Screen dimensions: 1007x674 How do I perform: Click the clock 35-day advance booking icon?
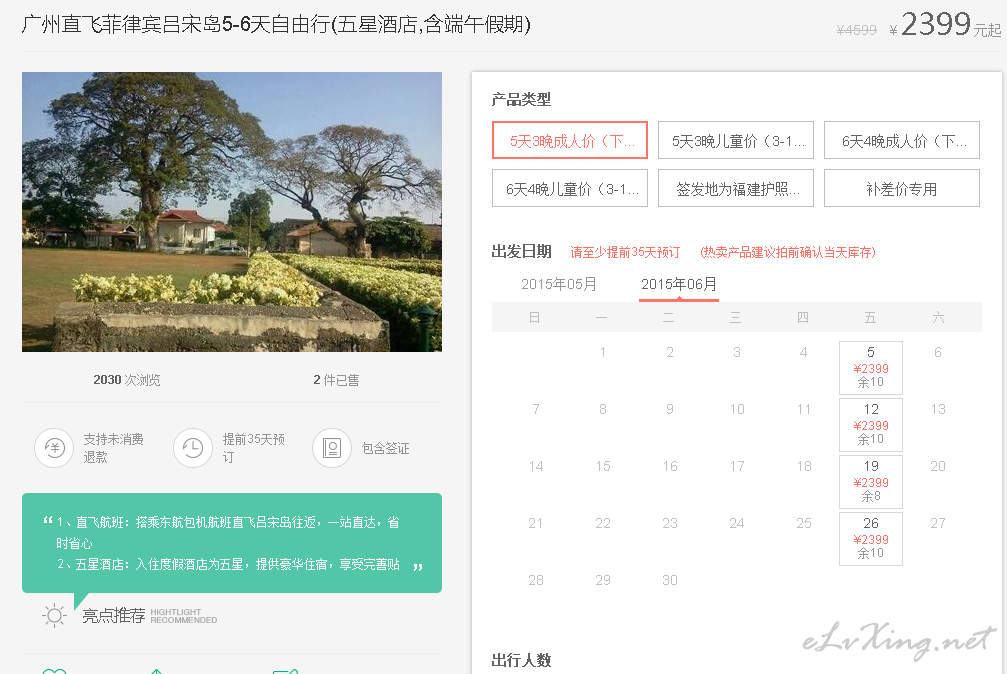pos(193,448)
